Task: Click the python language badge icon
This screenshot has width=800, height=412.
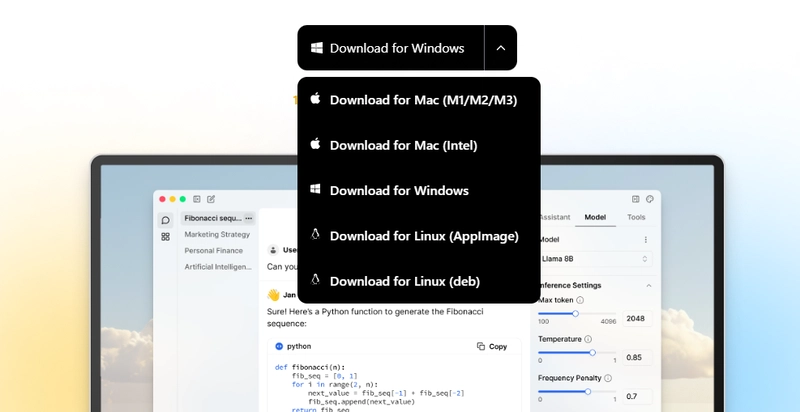Action: click(279, 346)
